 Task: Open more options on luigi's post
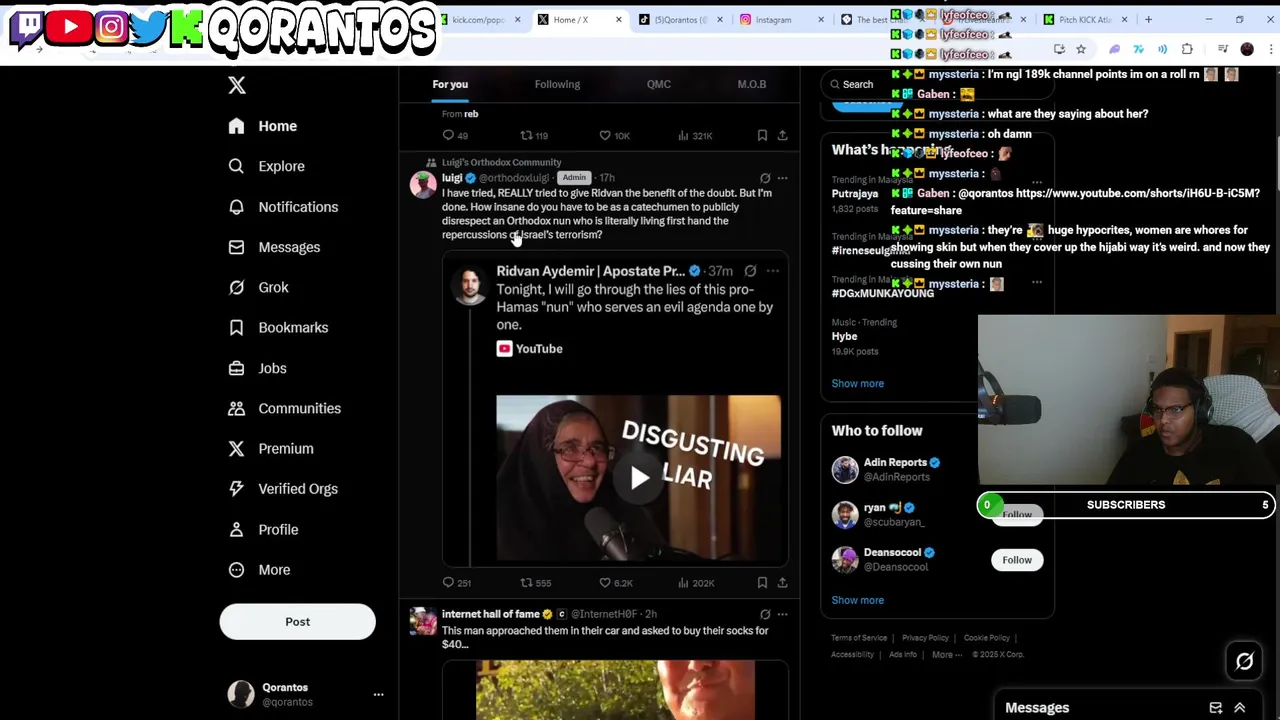783,178
